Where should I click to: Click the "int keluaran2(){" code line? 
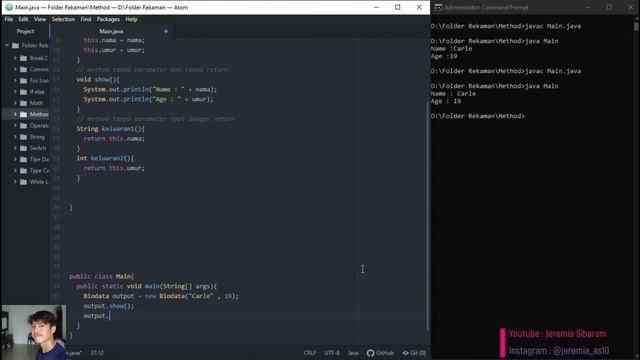click(x=105, y=158)
